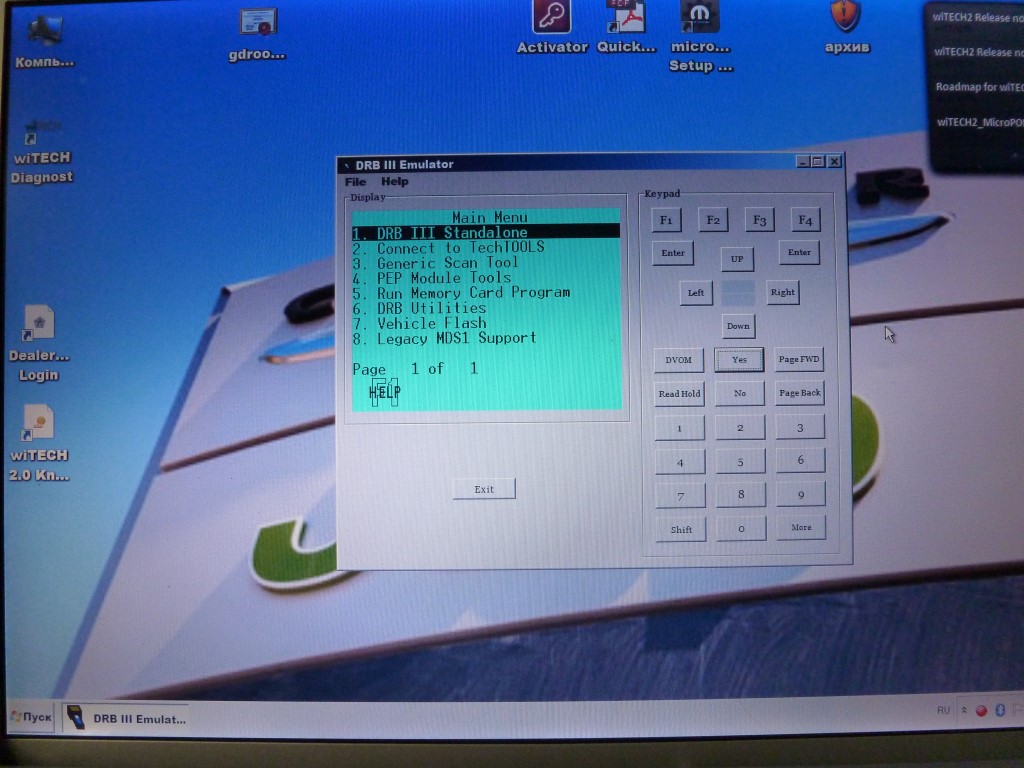1024x768 pixels.
Task: Choose "5. Run Memory Card Program" line
Action: pos(461,293)
